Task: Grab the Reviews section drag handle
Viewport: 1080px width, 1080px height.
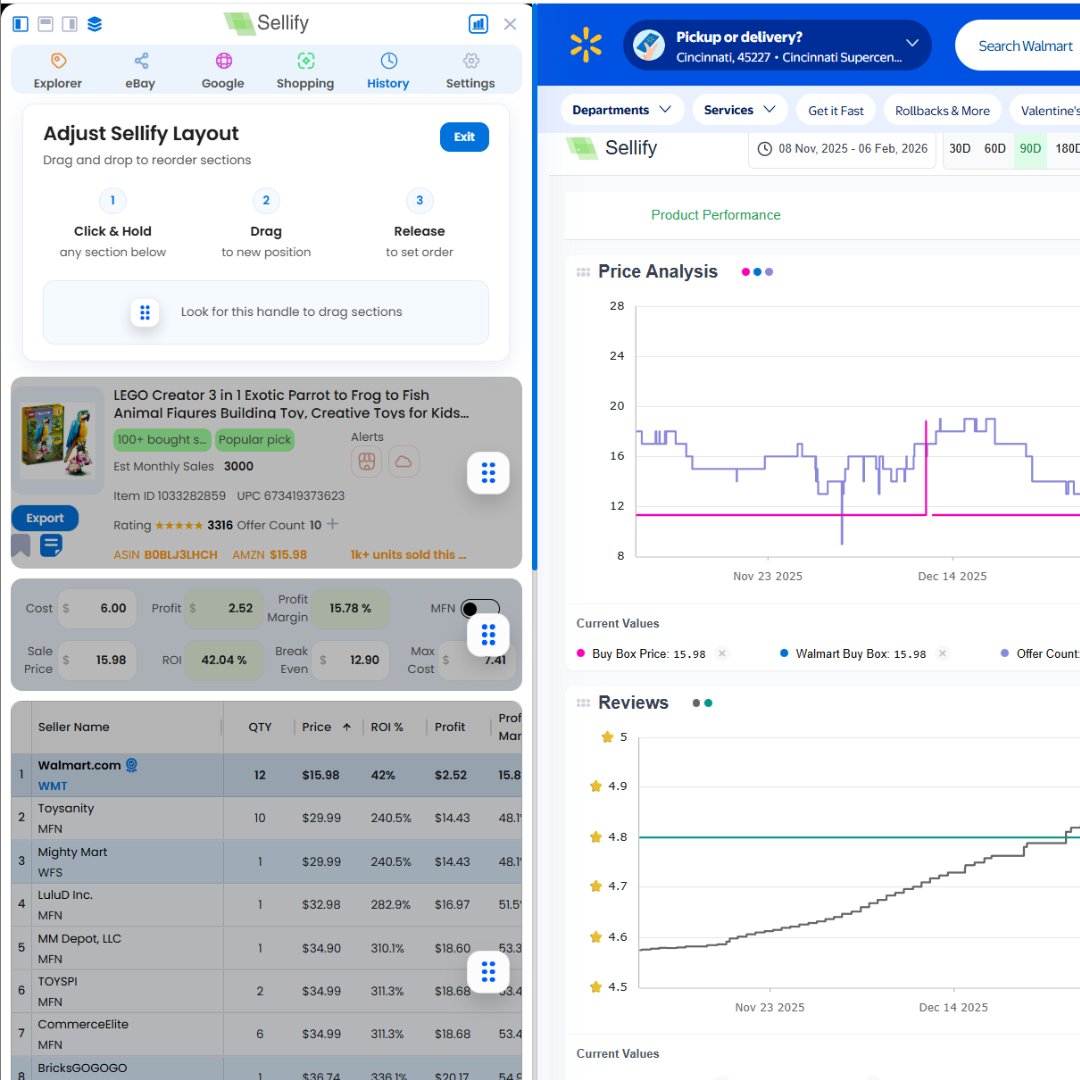Action: [x=583, y=703]
